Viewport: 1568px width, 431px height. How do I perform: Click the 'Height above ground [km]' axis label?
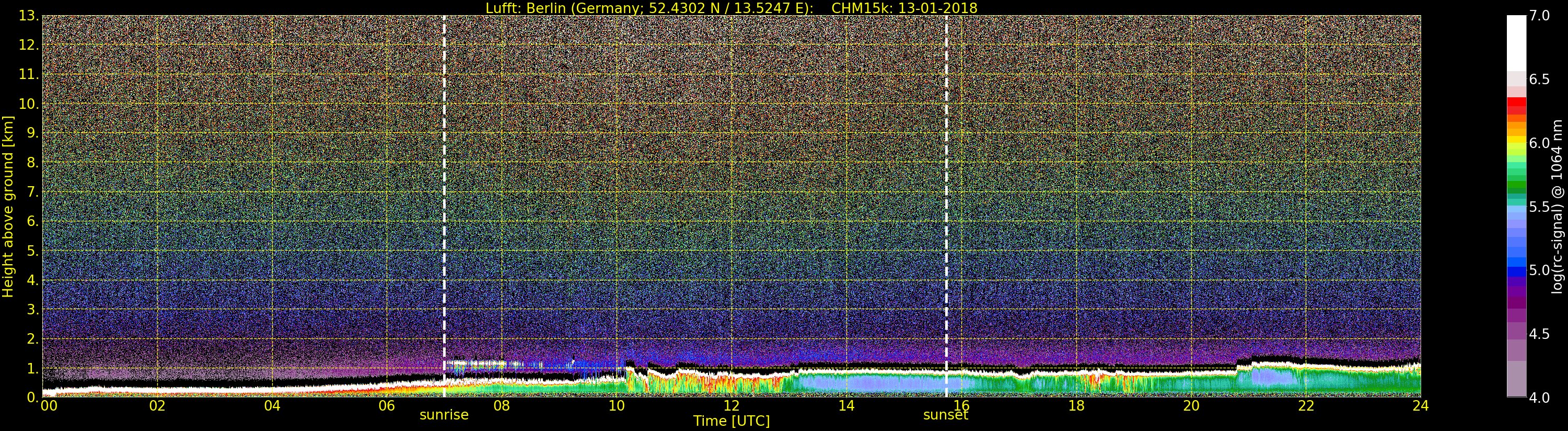[x=8, y=206]
